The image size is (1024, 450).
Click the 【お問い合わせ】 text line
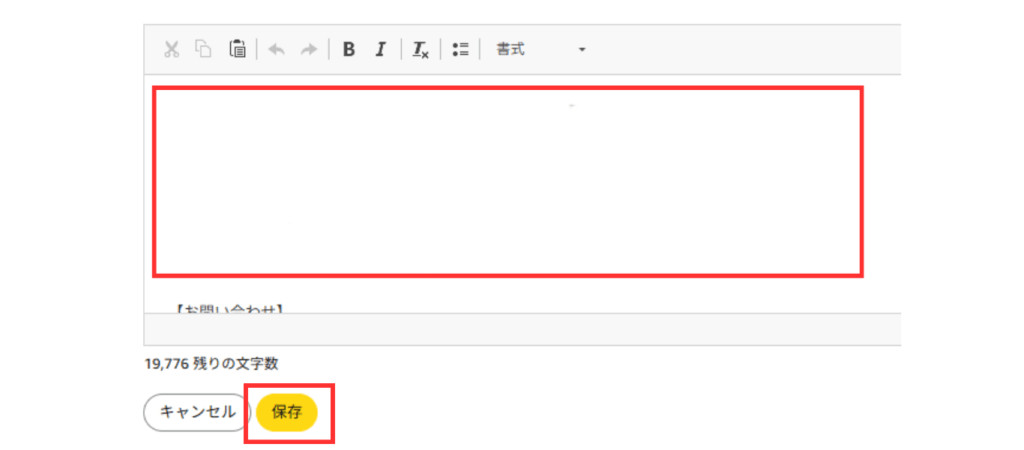click(x=228, y=308)
